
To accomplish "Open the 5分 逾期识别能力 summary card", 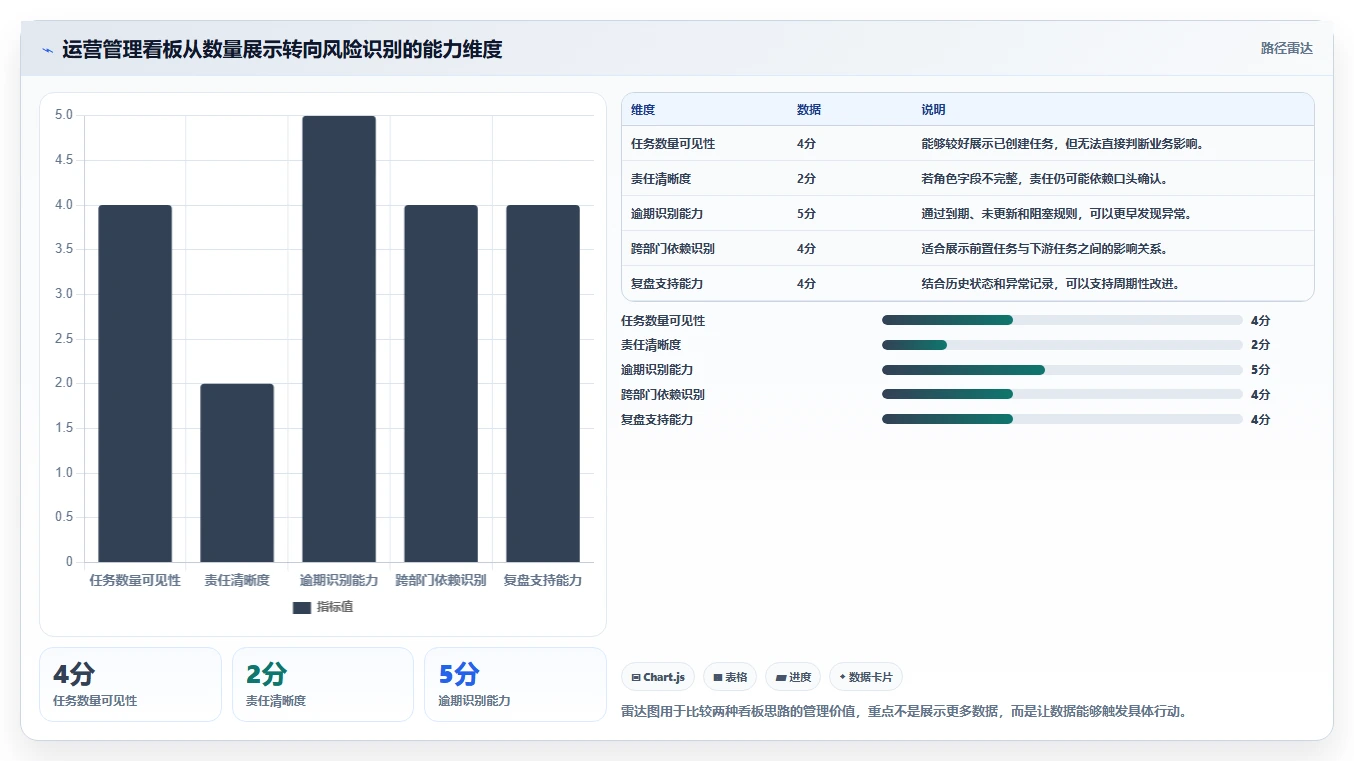I will point(515,684).
